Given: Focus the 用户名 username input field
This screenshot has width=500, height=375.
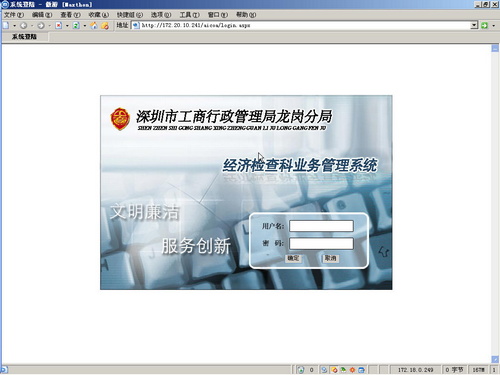Looking at the screenshot, I should coord(321,226).
